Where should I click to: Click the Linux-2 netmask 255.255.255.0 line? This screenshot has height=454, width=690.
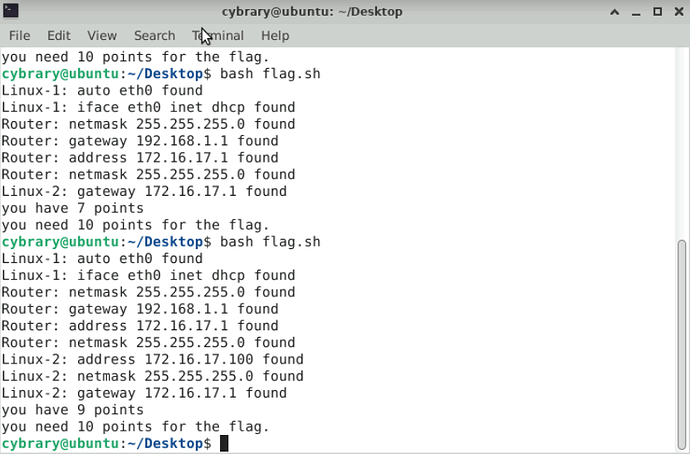[x=152, y=376]
